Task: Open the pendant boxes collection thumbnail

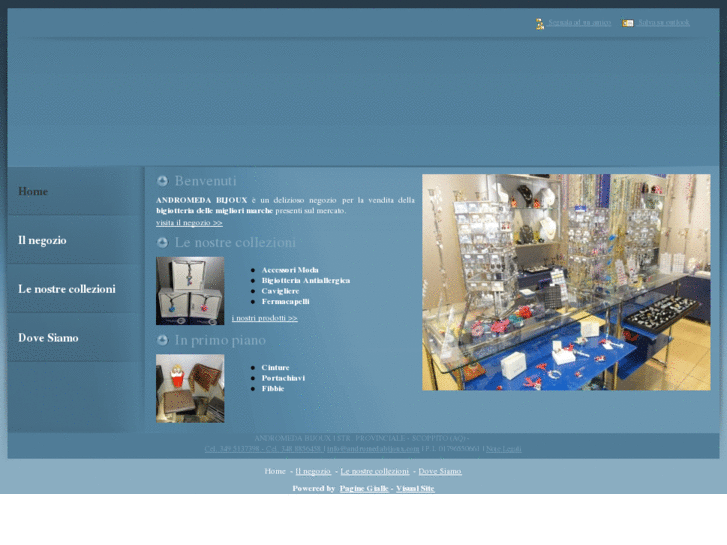Action: (x=190, y=291)
